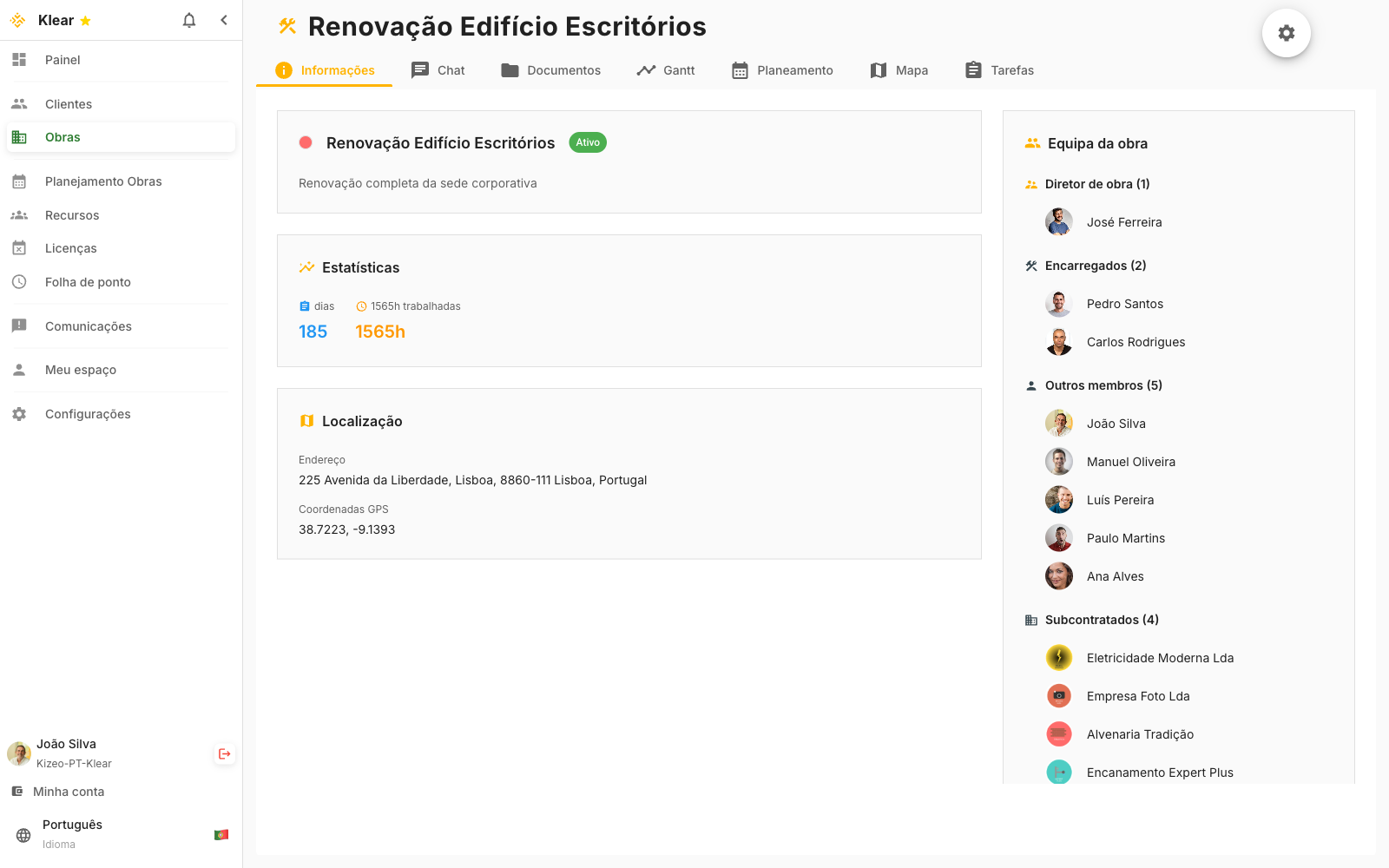Open Minha conta link

(x=68, y=792)
